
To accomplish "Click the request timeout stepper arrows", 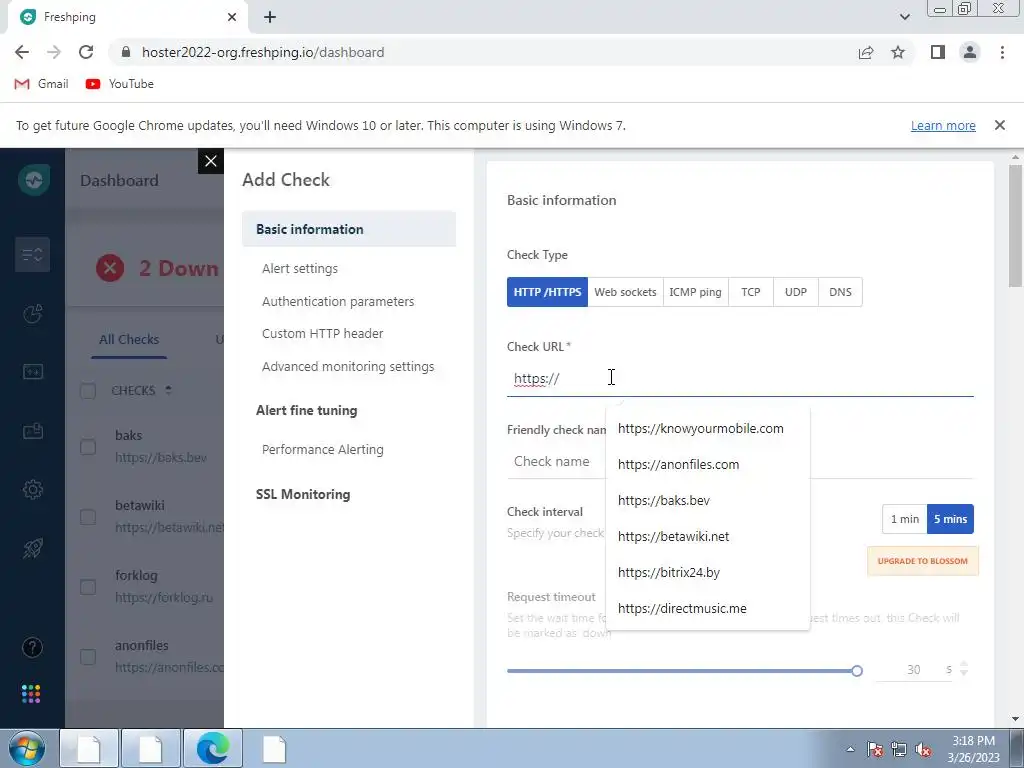I will (x=964, y=669).
